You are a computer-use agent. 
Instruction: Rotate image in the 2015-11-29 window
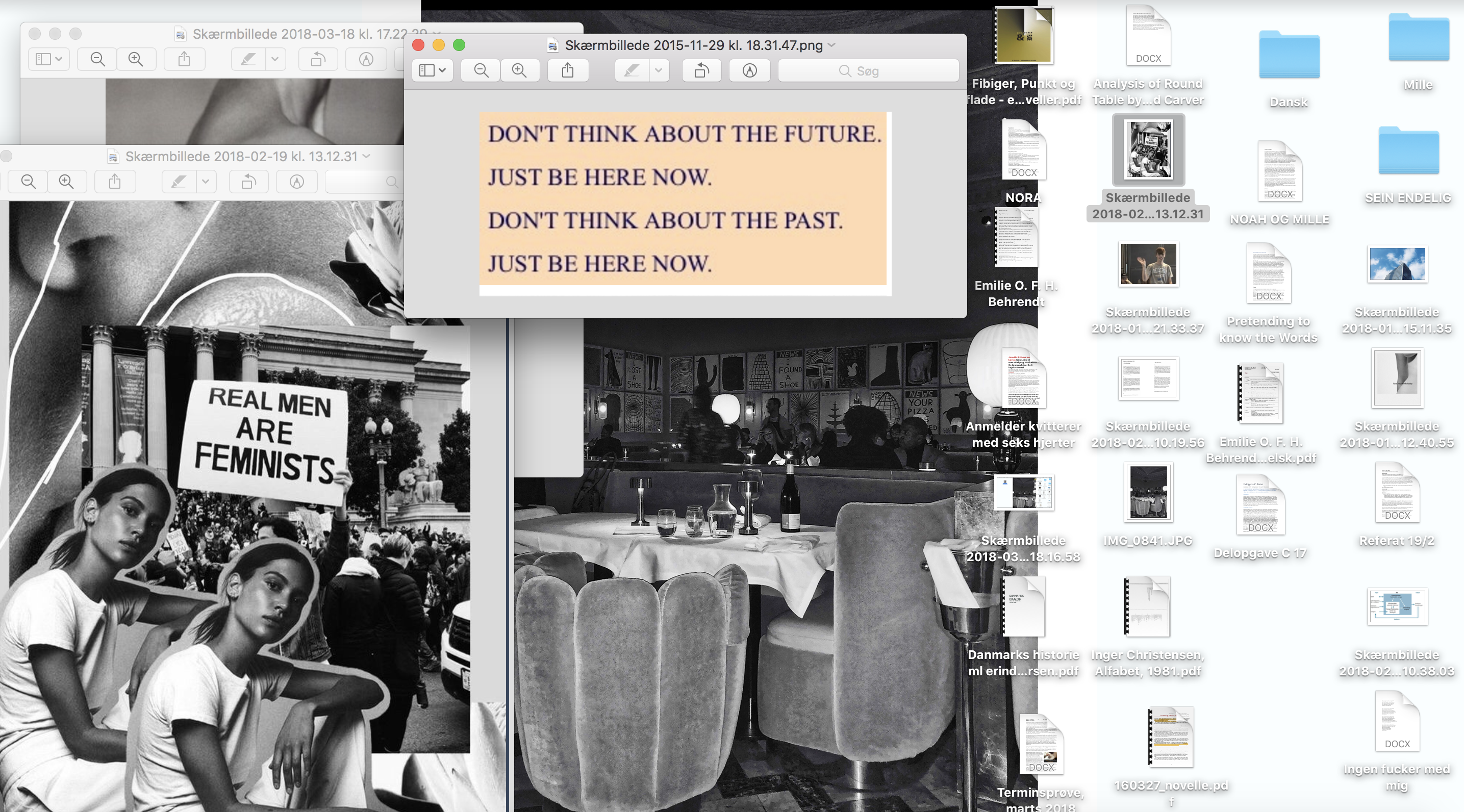tap(701, 70)
